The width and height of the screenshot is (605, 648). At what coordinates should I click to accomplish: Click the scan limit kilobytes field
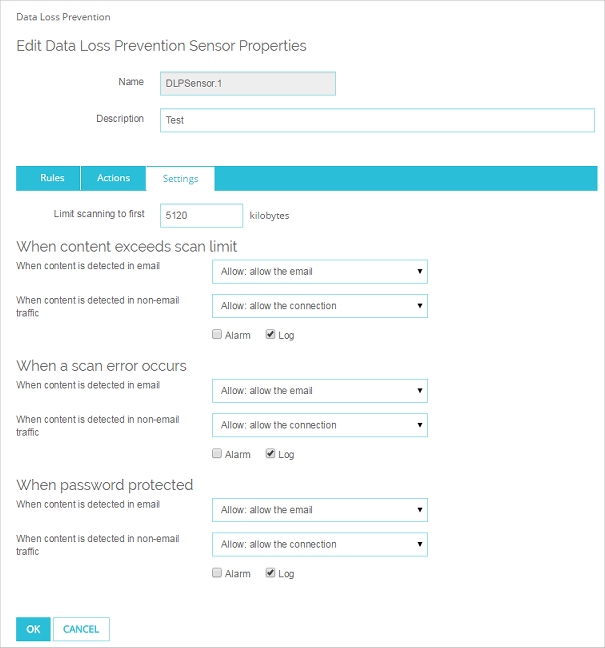point(201,215)
